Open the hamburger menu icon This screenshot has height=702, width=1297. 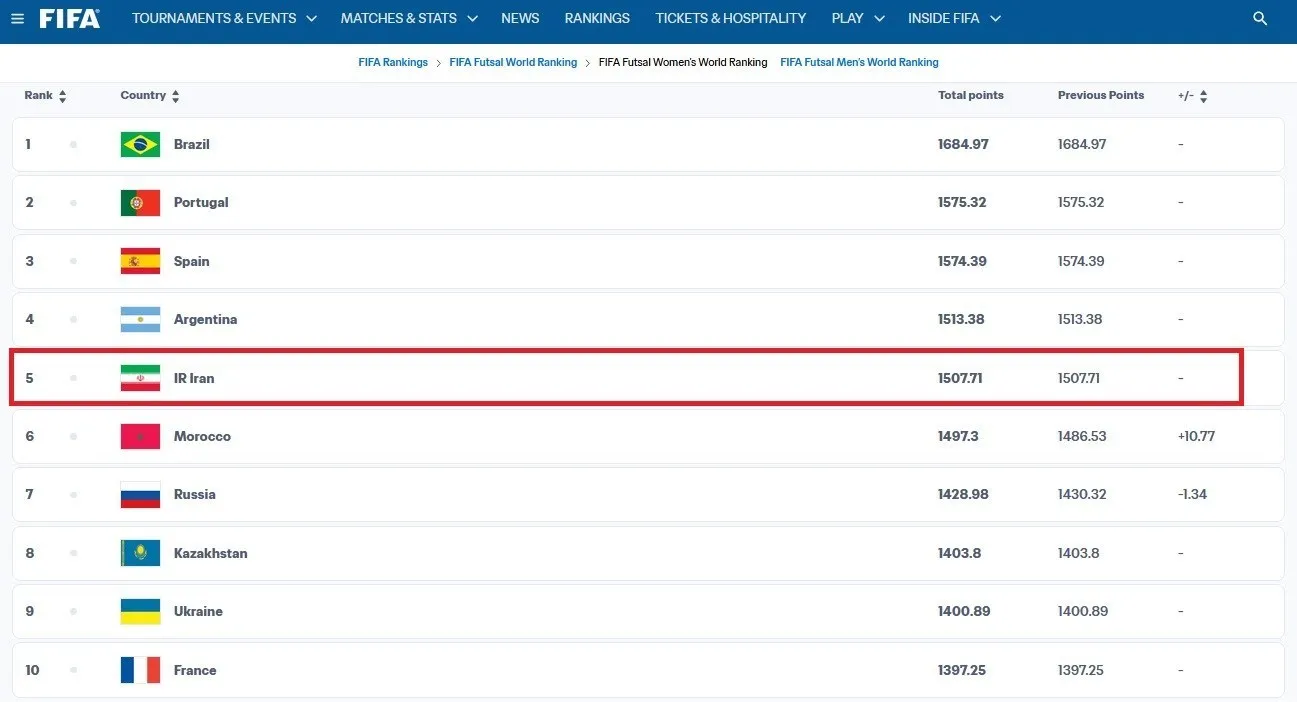pyautogui.click(x=17, y=19)
